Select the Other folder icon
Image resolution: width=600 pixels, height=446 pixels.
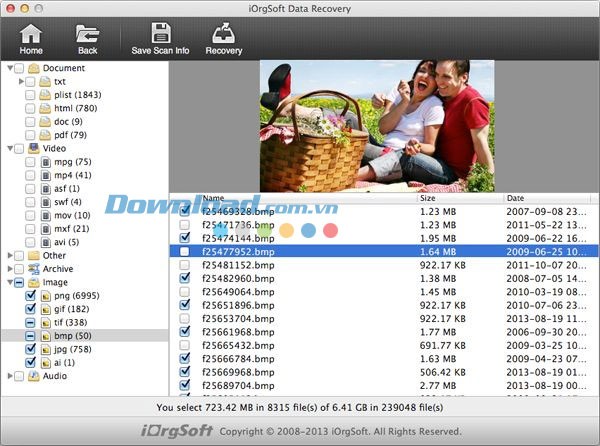point(34,256)
